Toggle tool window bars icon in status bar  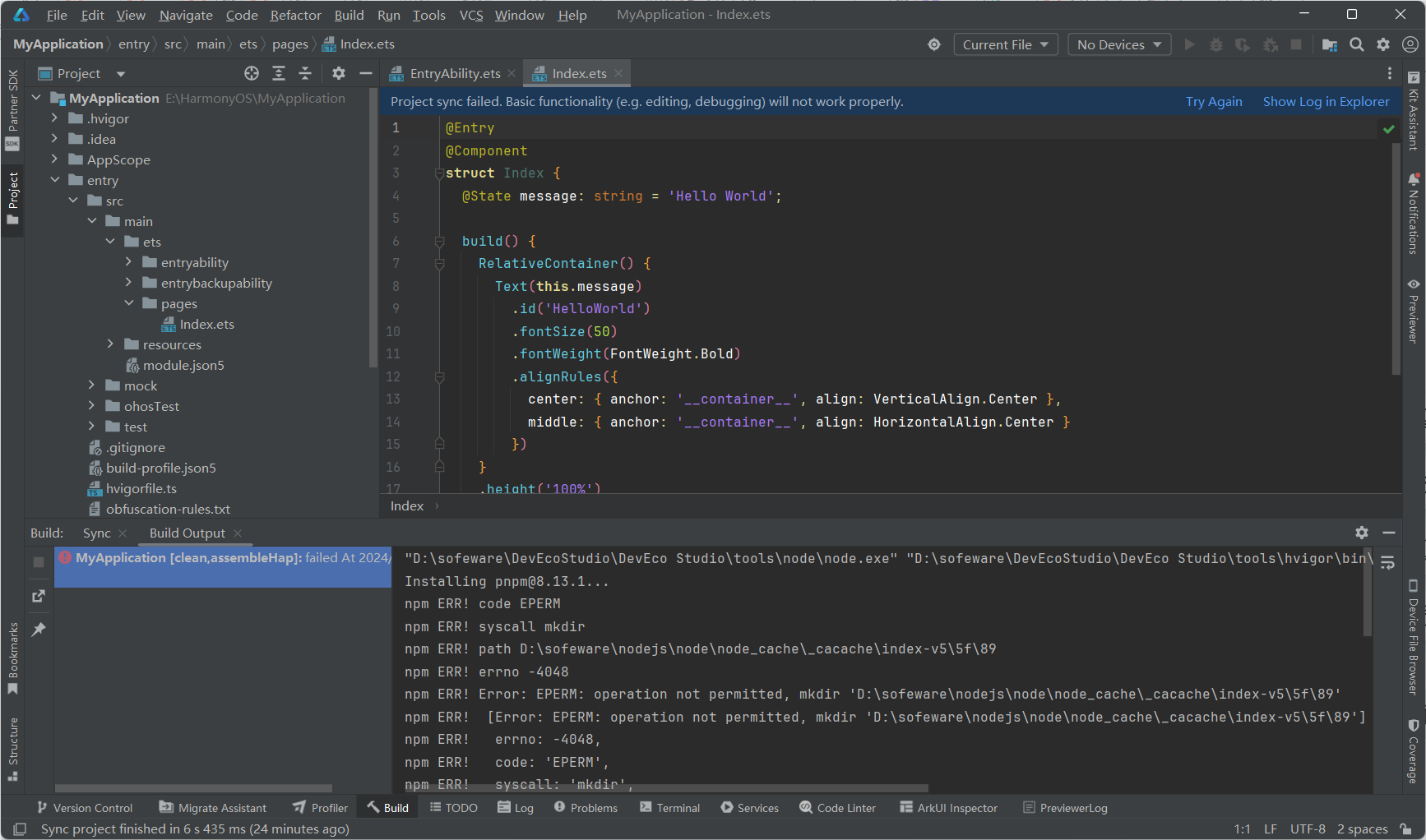tap(21, 828)
